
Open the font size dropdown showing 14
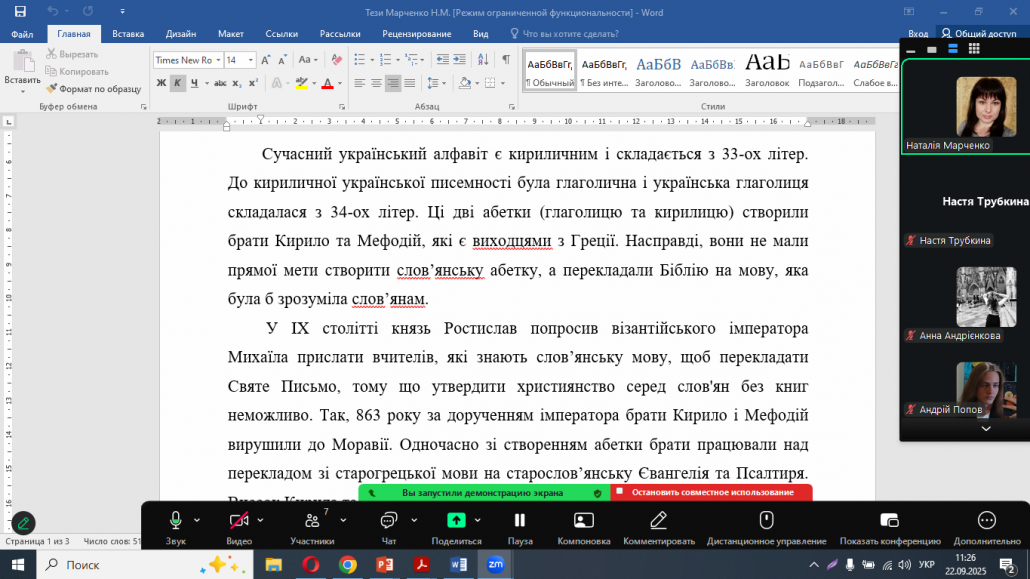(250, 60)
